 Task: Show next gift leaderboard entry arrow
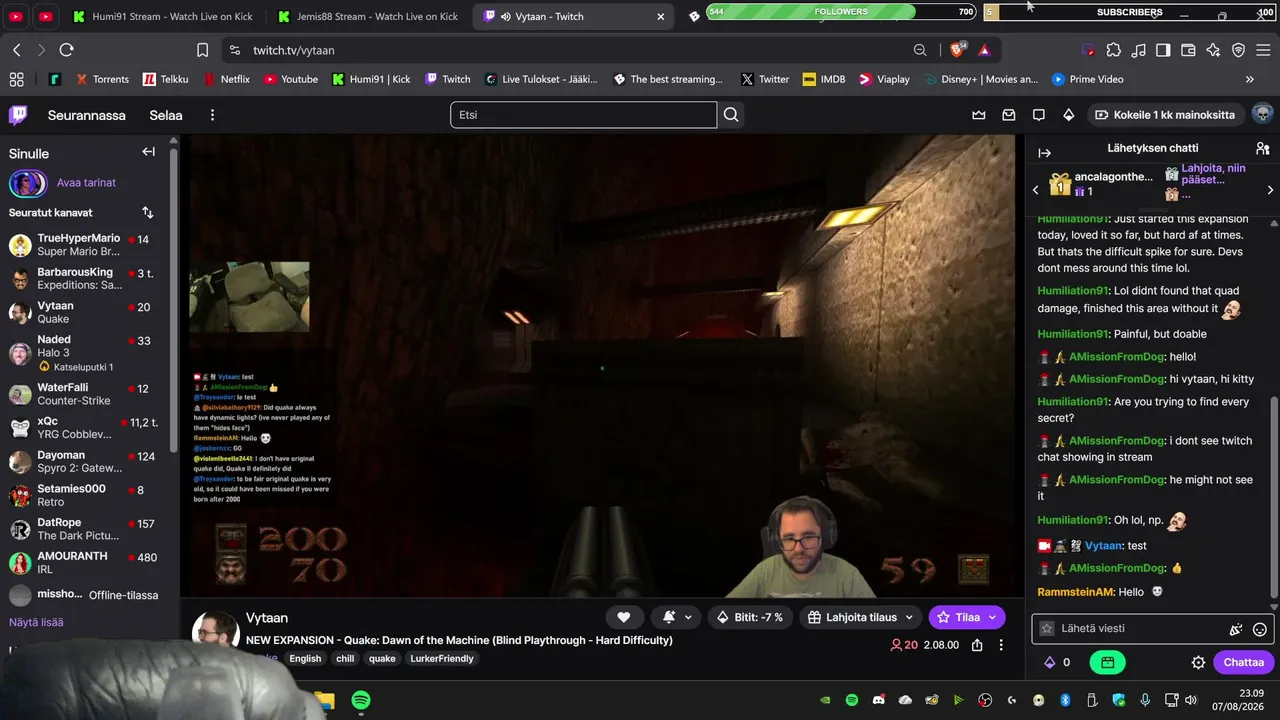pos(1270,190)
